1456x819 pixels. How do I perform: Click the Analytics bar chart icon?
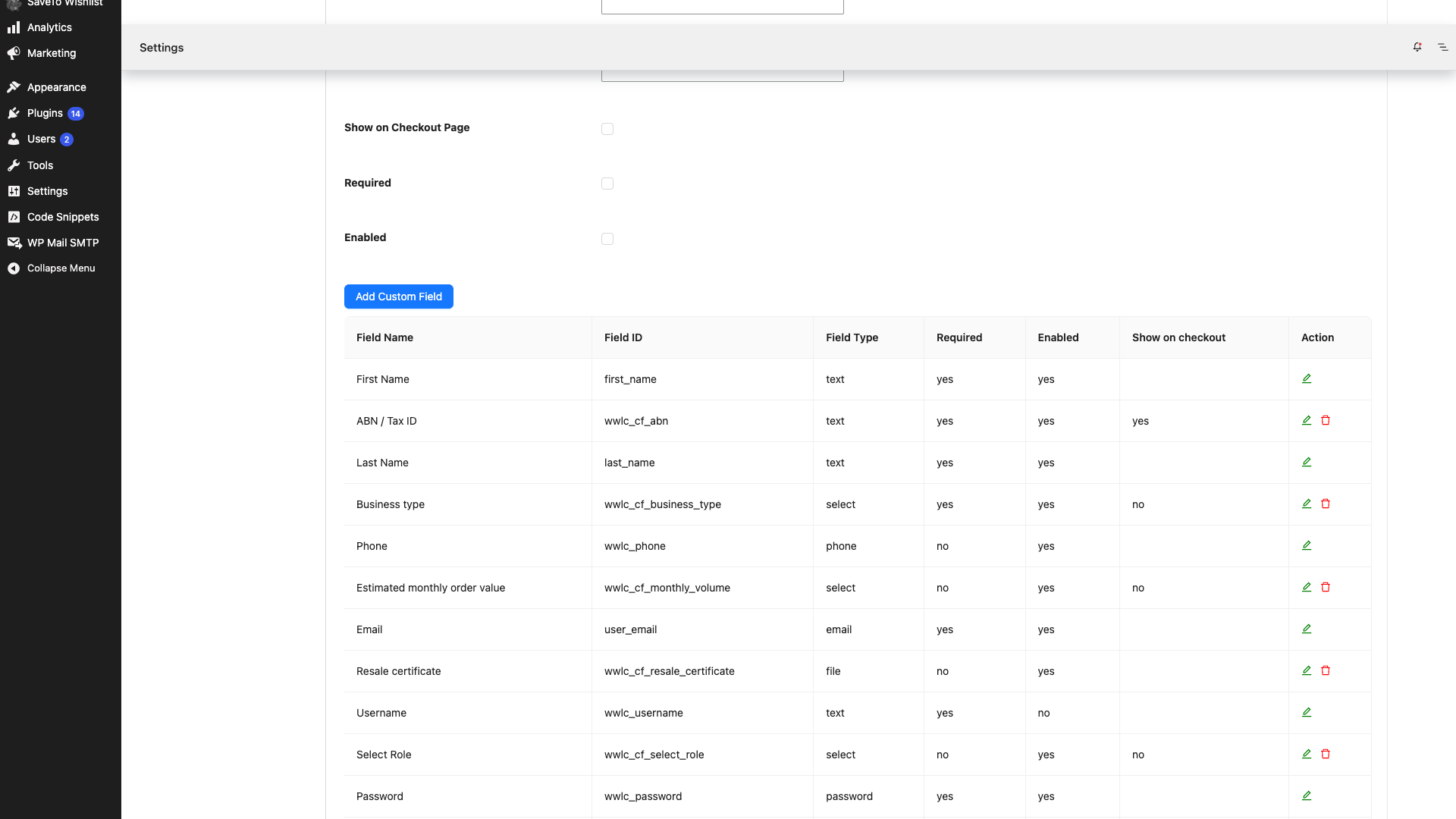point(14,27)
